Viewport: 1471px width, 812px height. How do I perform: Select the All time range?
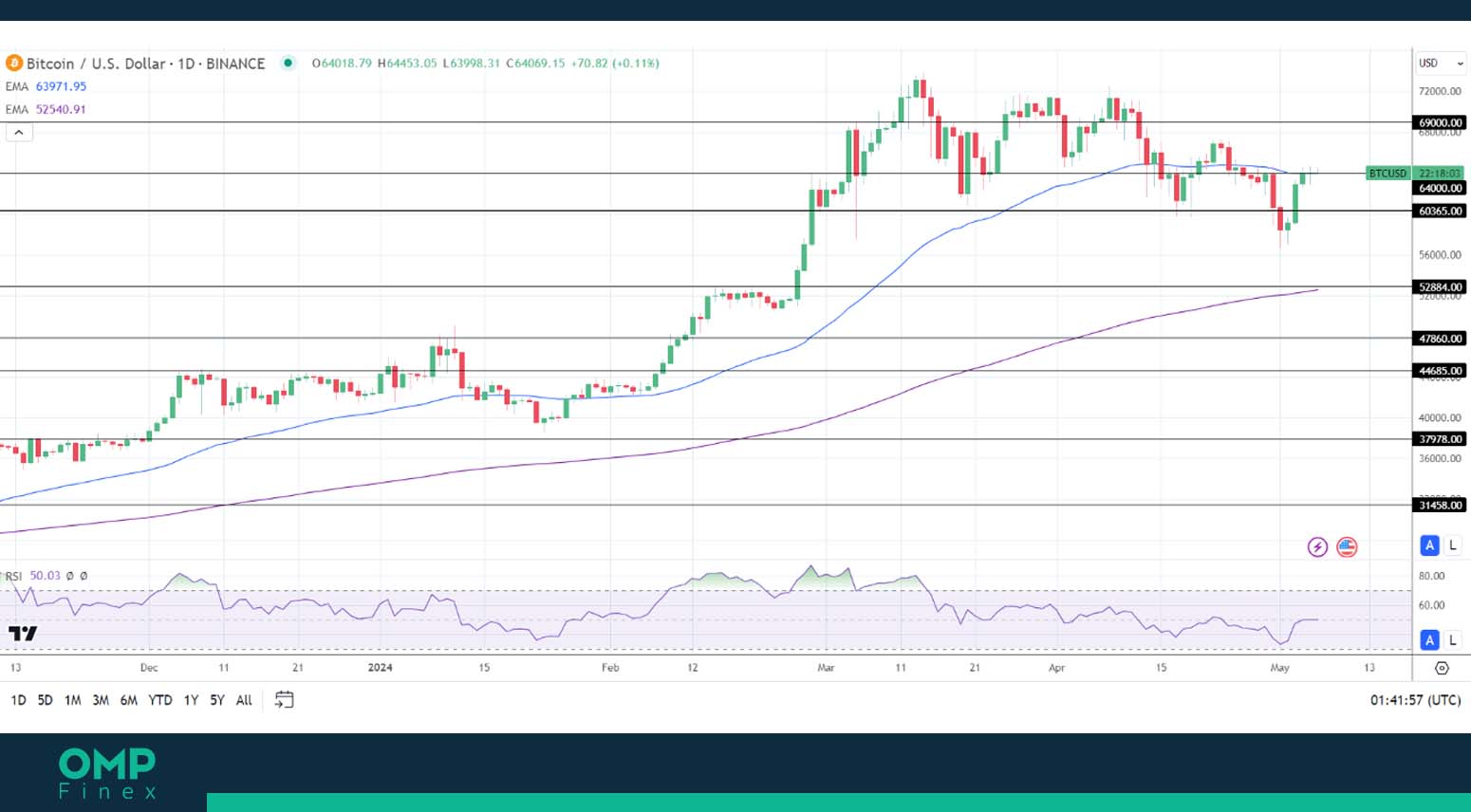pyautogui.click(x=244, y=700)
